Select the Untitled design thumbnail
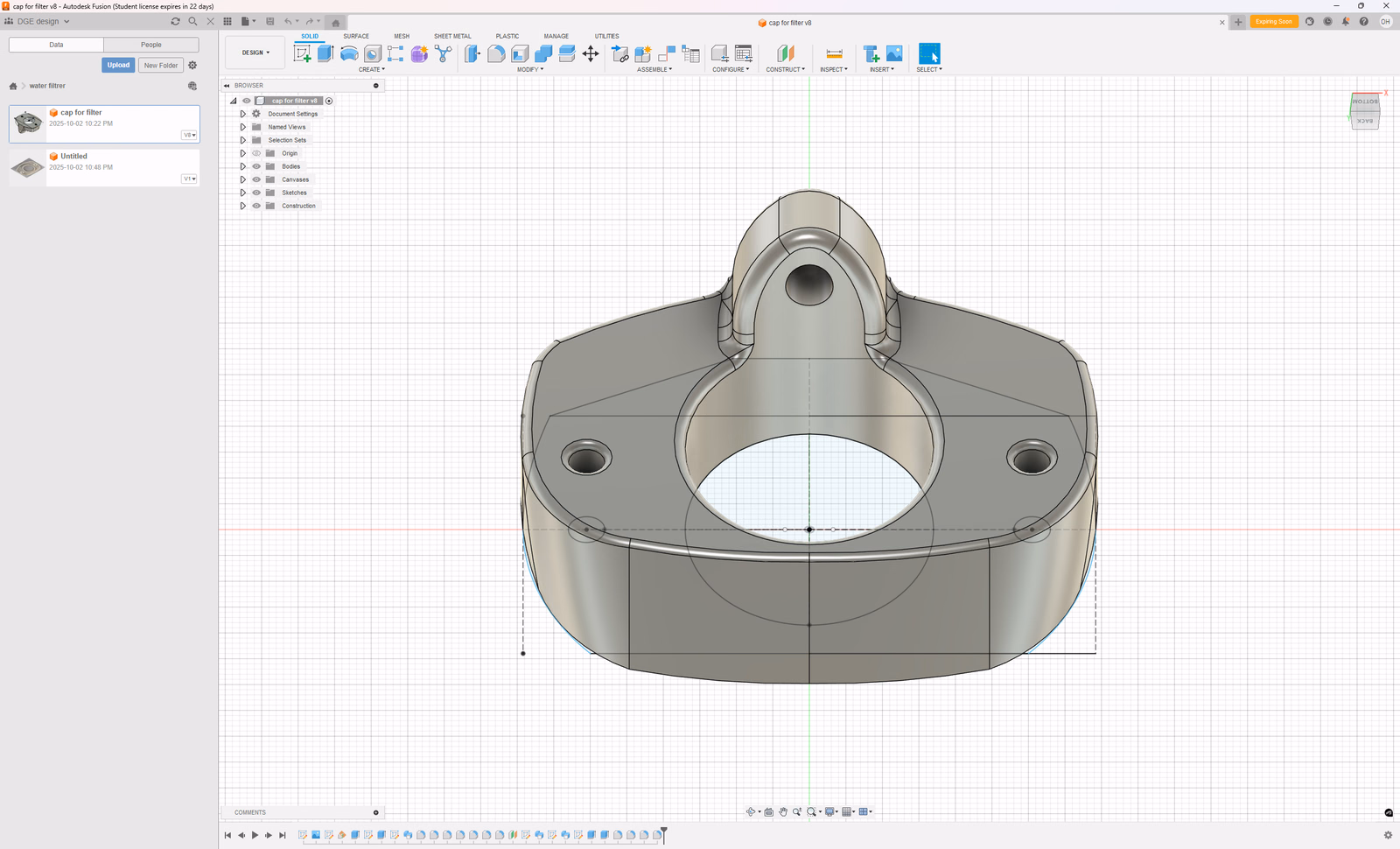 27,167
